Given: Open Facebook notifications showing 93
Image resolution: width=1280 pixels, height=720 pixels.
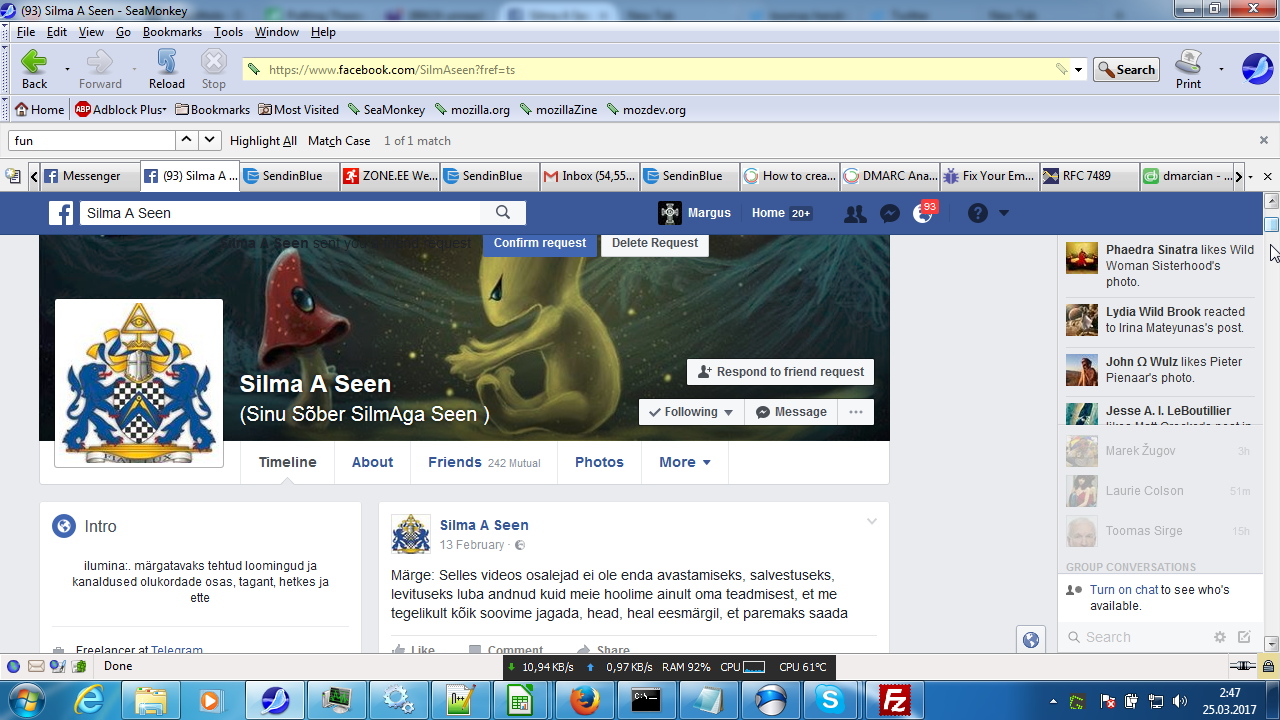Looking at the screenshot, I should coord(924,212).
